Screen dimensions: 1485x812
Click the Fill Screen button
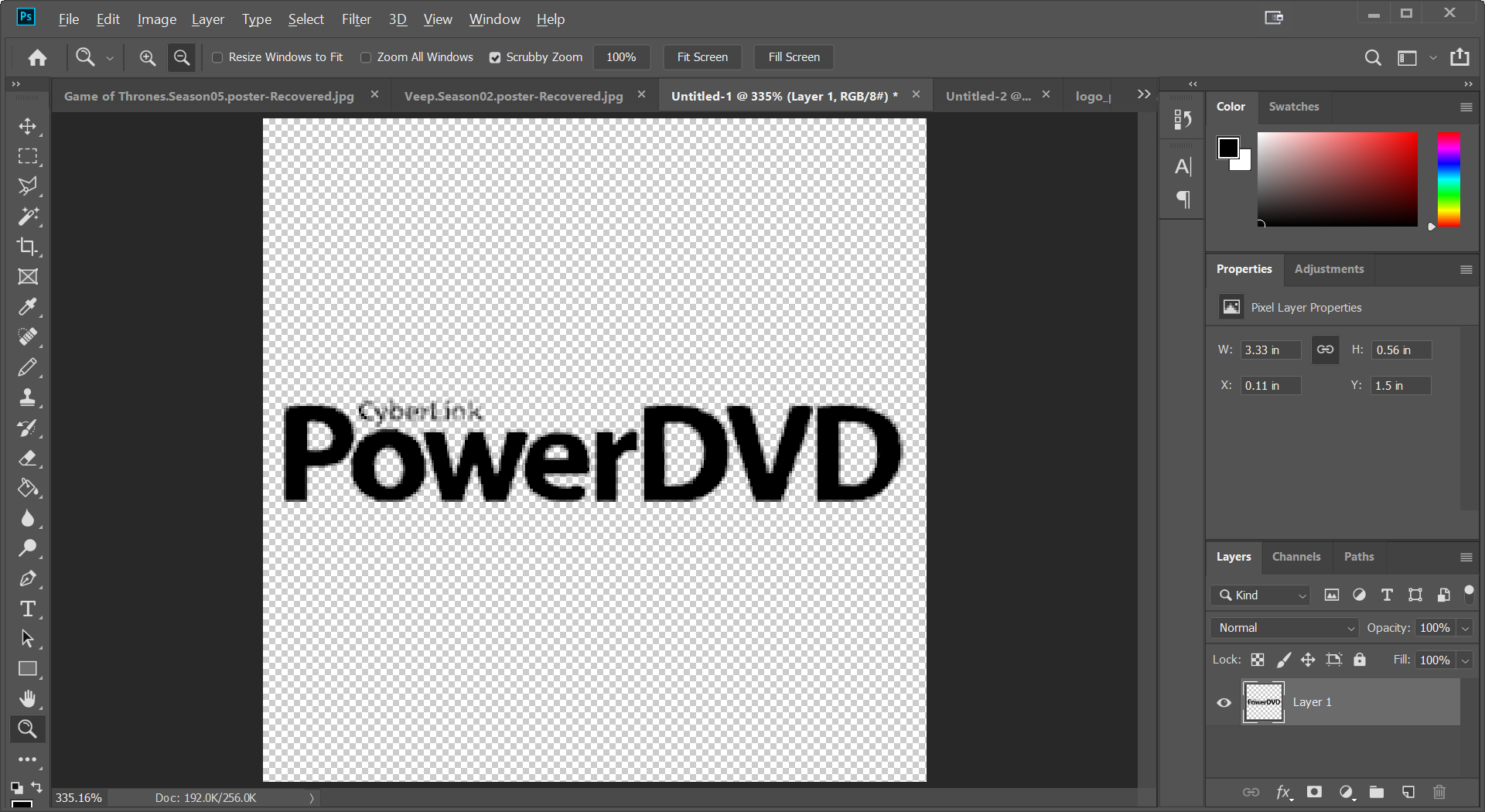point(794,57)
